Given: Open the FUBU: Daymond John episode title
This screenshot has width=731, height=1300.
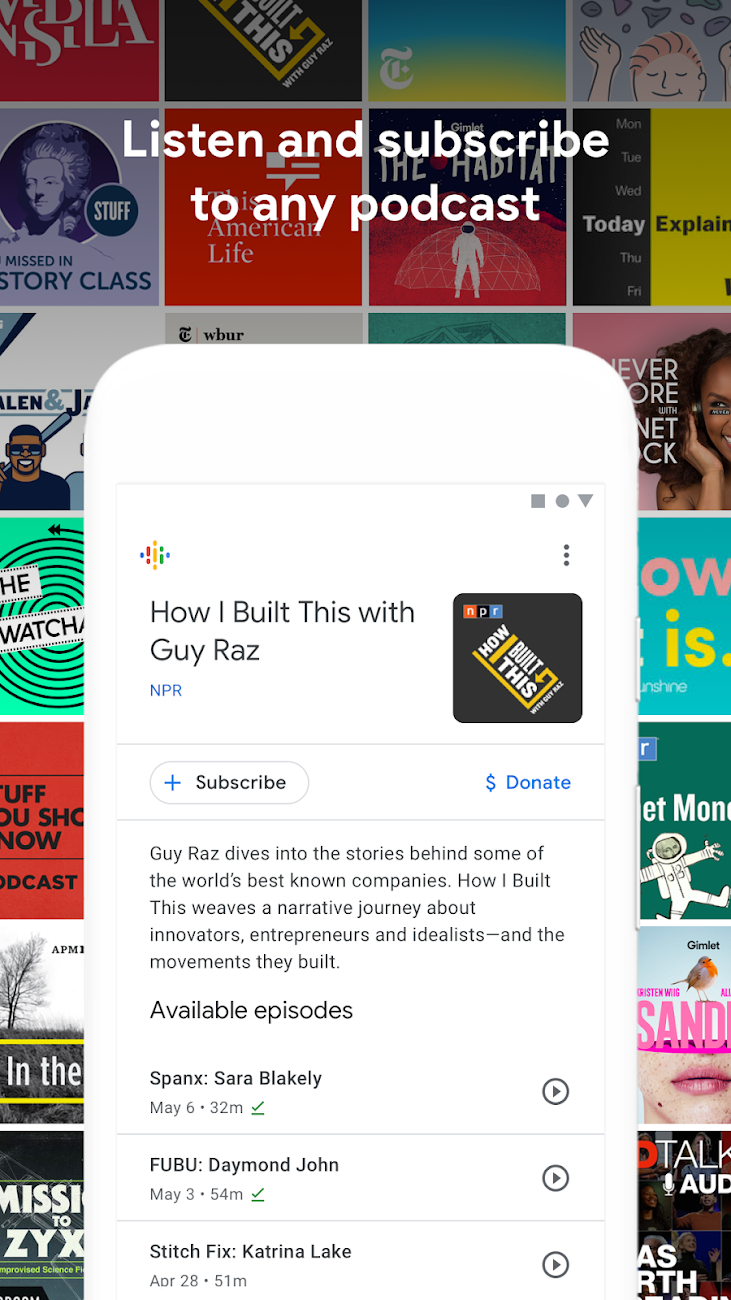Looking at the screenshot, I should pos(244,1165).
